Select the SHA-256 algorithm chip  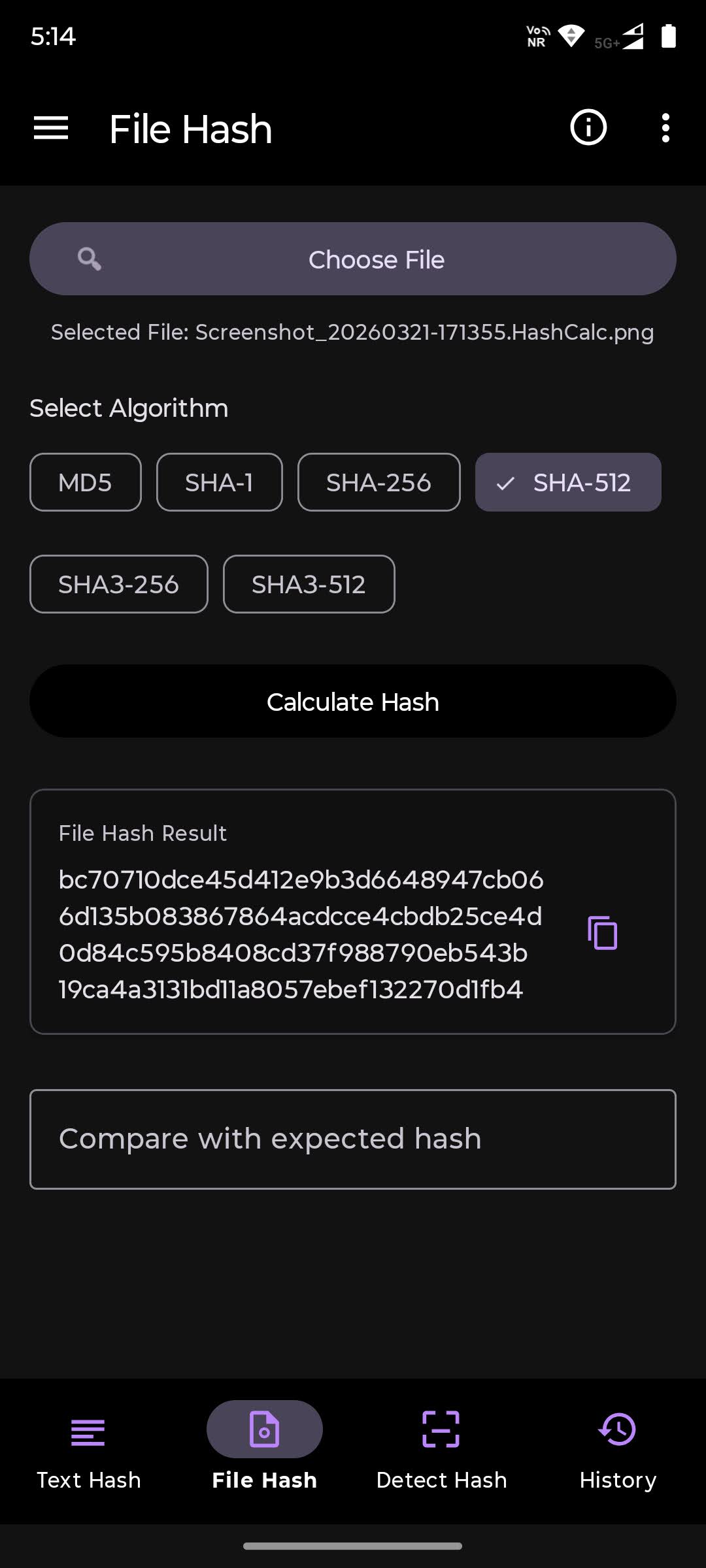(x=379, y=482)
